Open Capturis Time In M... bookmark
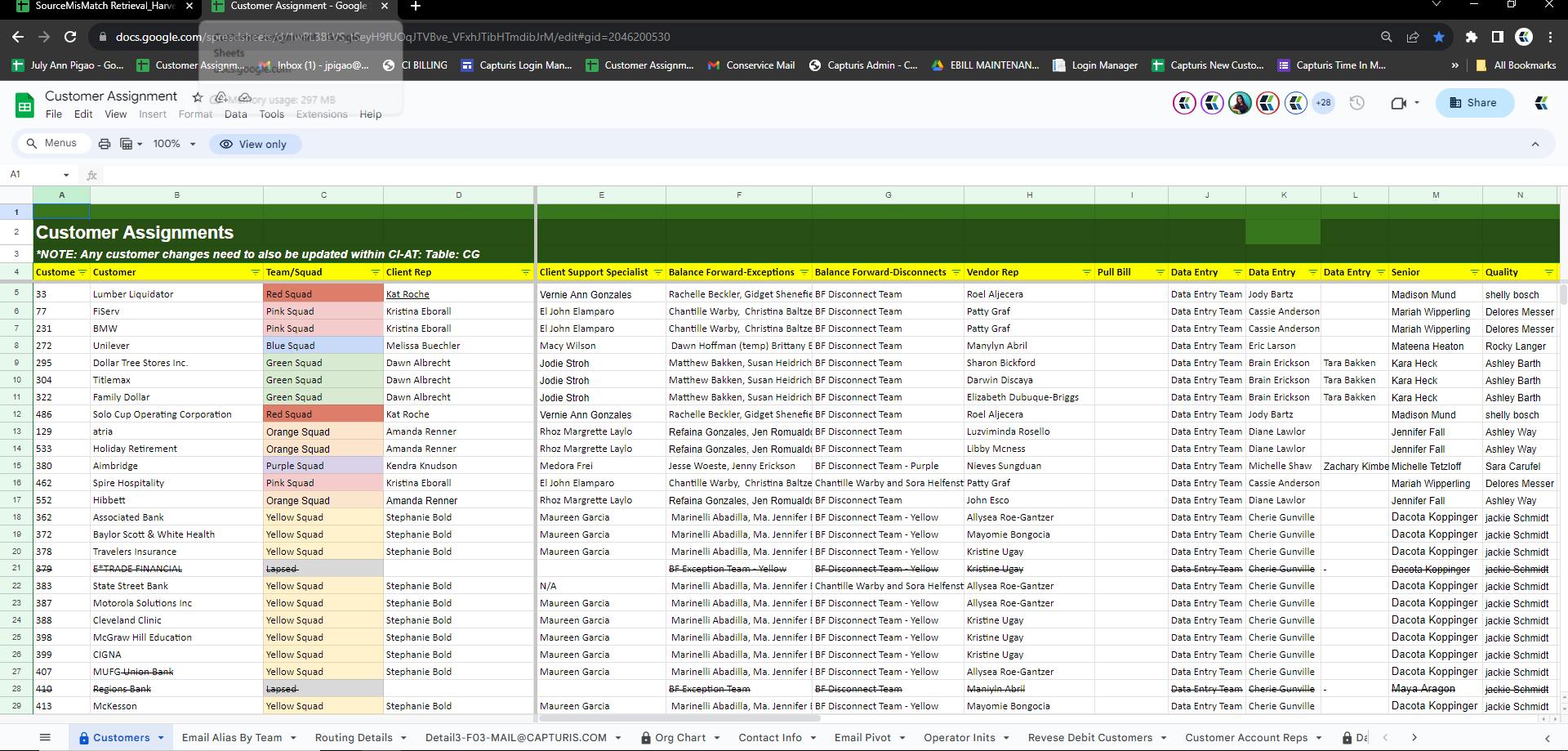Screen dimensions: 1568x751 pos(1331,65)
